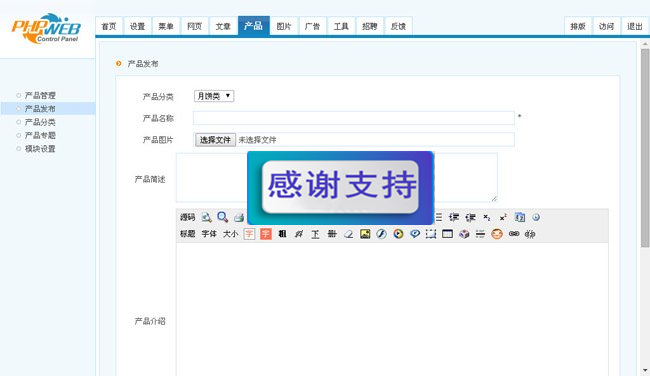Click the insert date icon

tap(520, 217)
